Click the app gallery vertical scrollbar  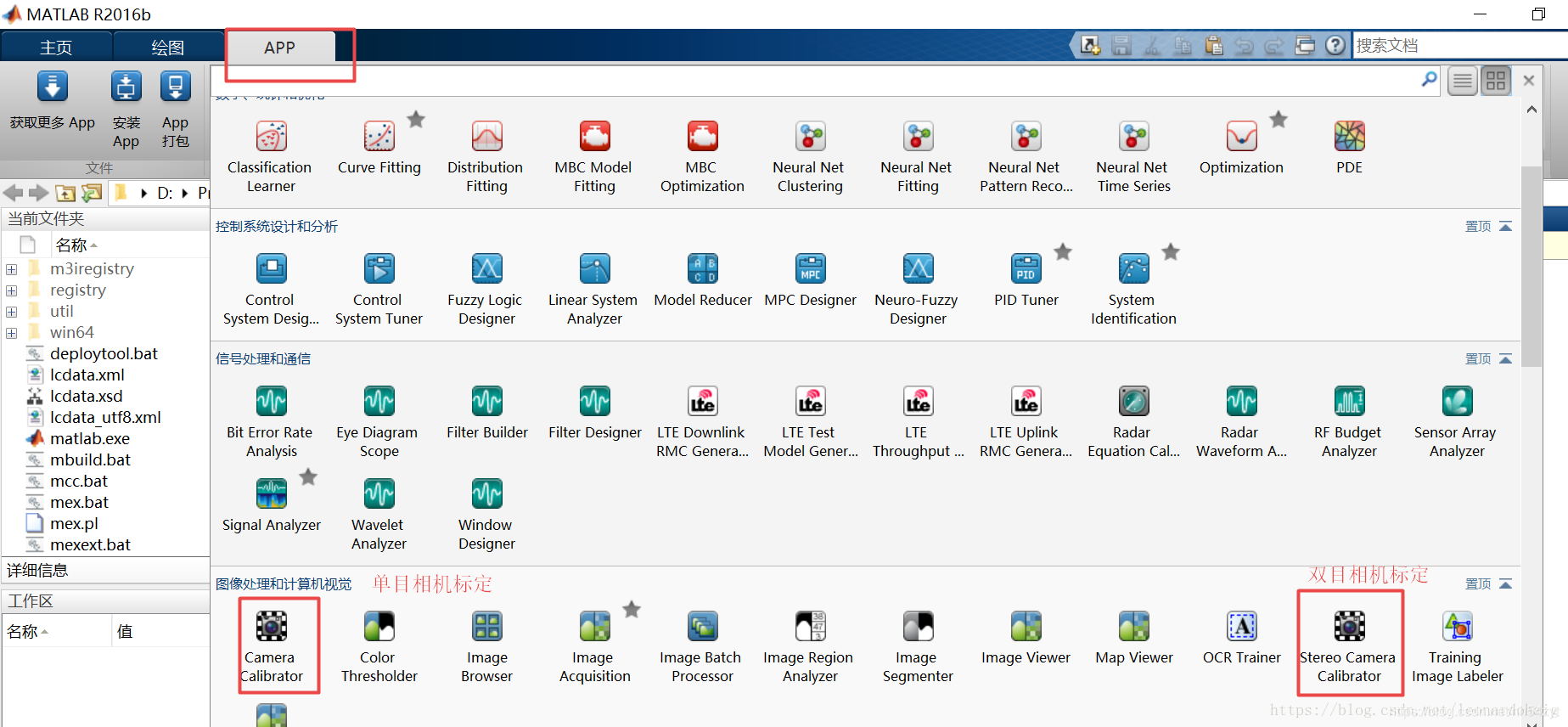click(x=1531, y=266)
